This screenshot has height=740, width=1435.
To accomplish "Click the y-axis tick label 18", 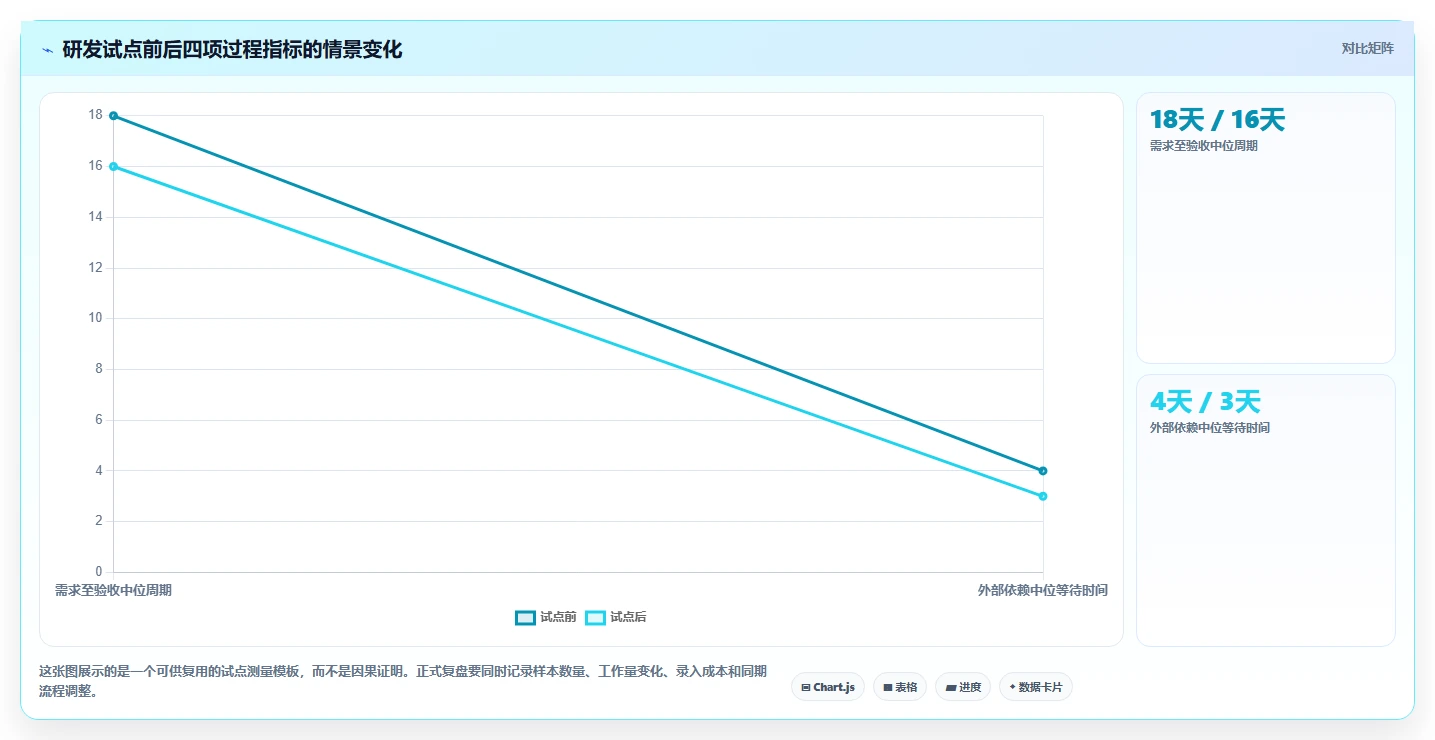I will [96, 115].
